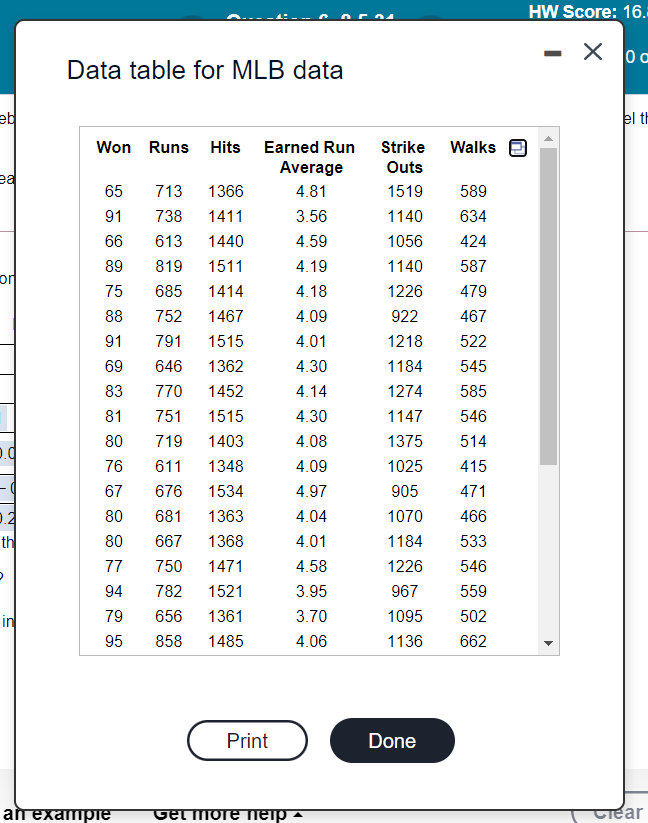Select the Walks value 589
This screenshot has width=648, height=823.
[x=473, y=191]
